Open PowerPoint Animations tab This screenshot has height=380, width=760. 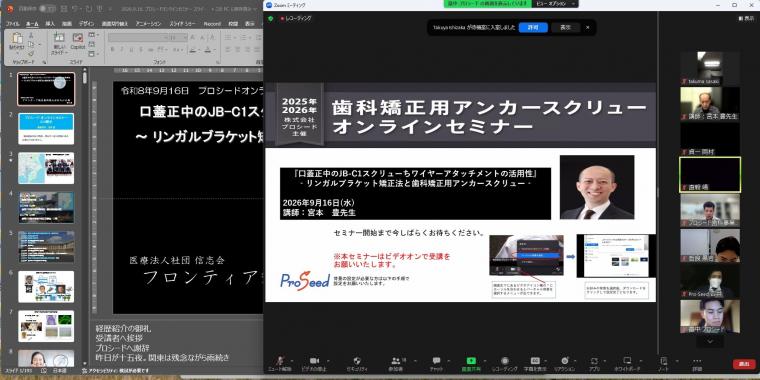tap(149, 23)
